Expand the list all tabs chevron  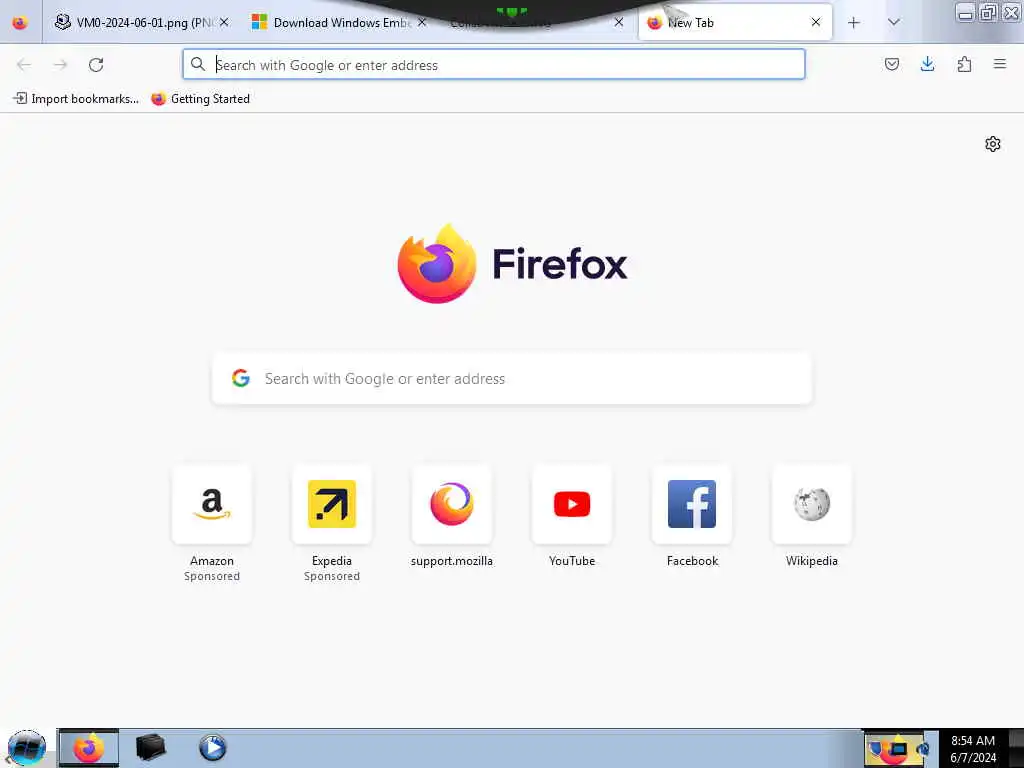[894, 23]
